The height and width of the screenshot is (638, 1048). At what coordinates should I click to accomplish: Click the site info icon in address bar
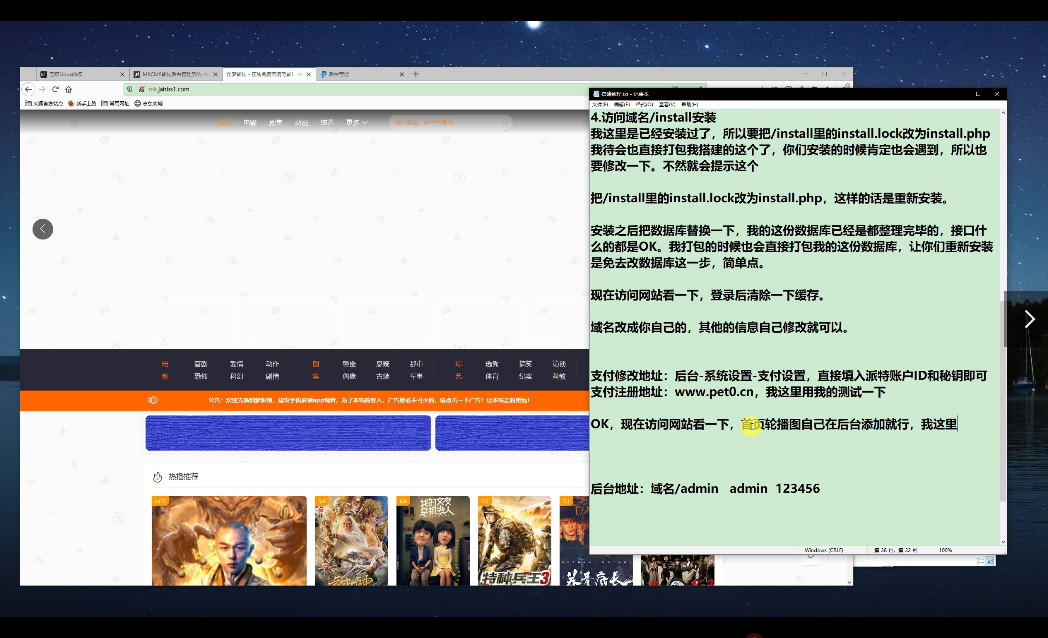coord(130,89)
